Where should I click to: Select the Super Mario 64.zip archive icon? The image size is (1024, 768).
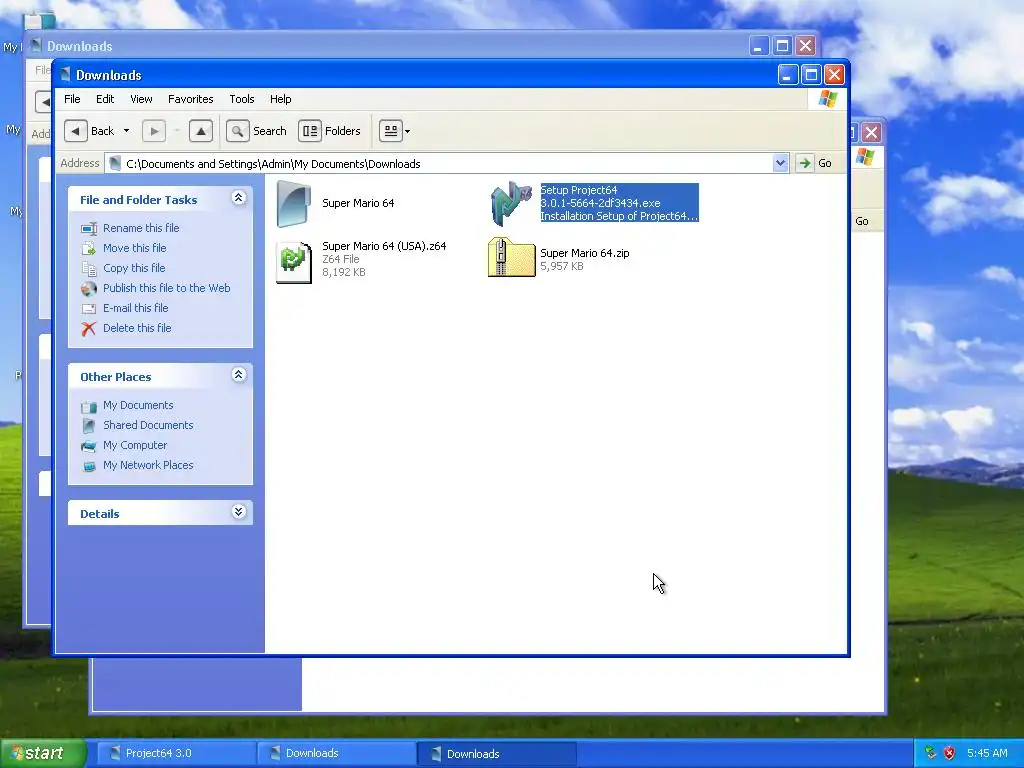(511, 257)
